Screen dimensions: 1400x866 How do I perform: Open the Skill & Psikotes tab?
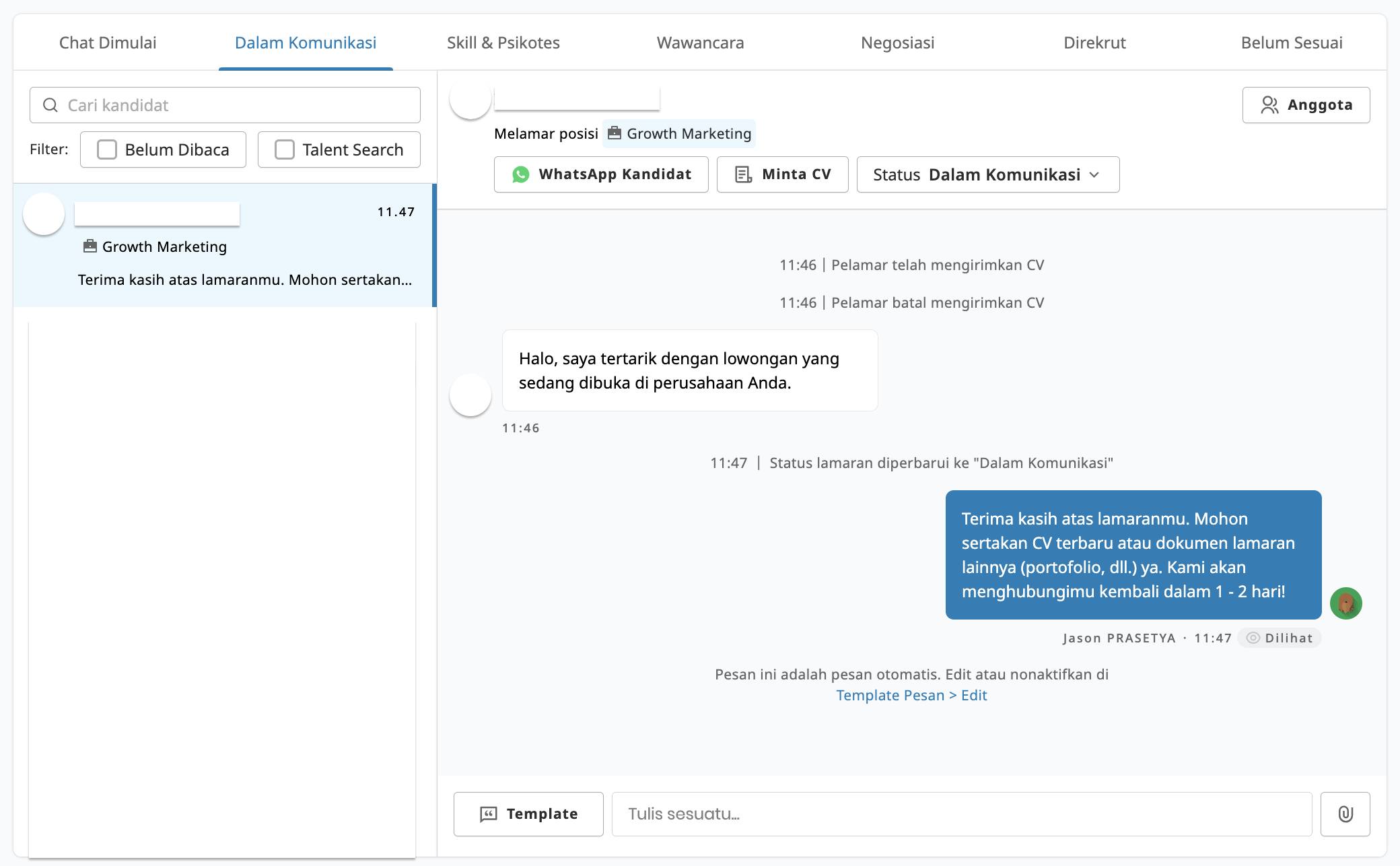[x=503, y=42]
